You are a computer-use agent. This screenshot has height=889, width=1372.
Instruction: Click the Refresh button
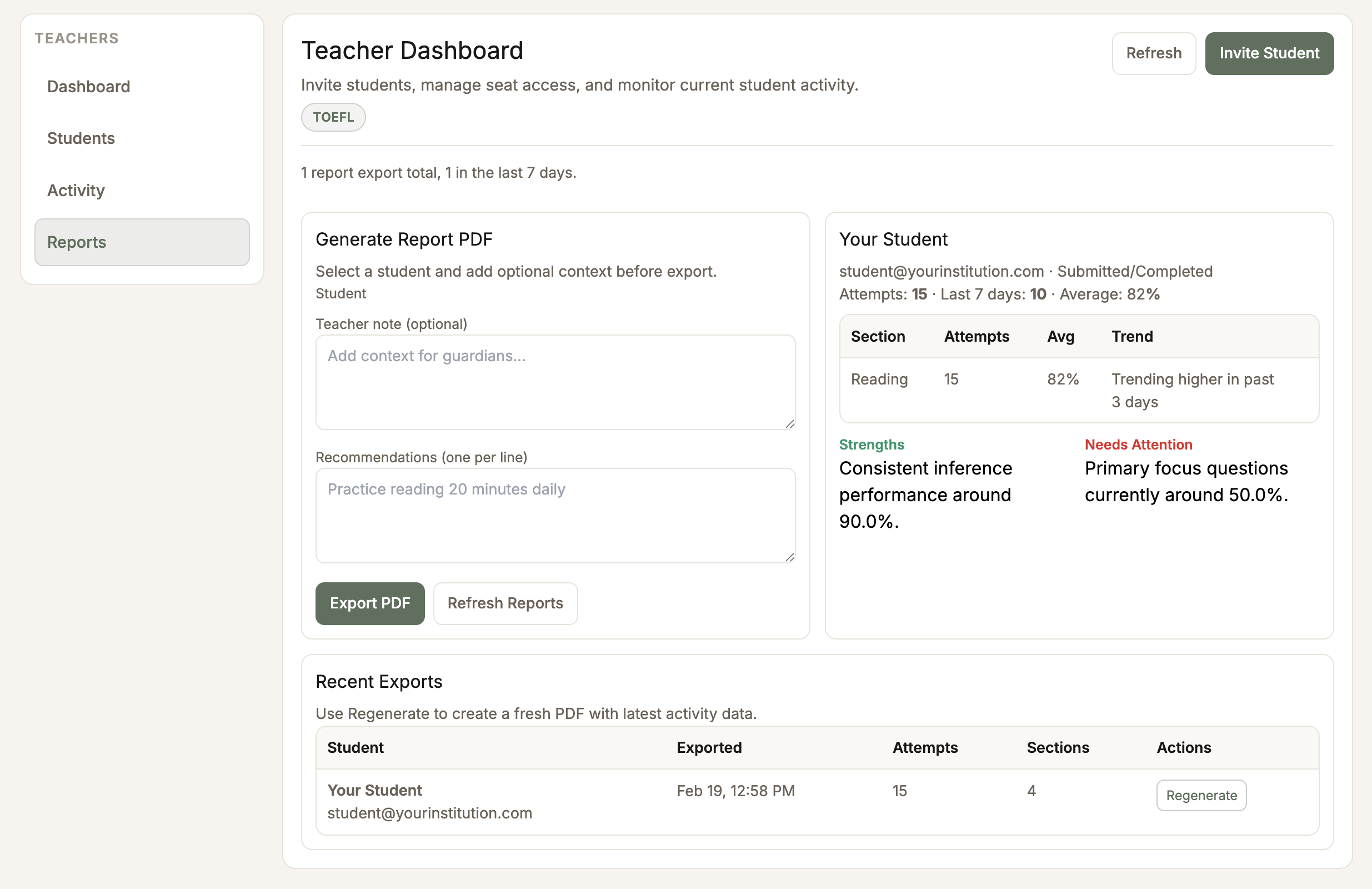coord(1153,53)
